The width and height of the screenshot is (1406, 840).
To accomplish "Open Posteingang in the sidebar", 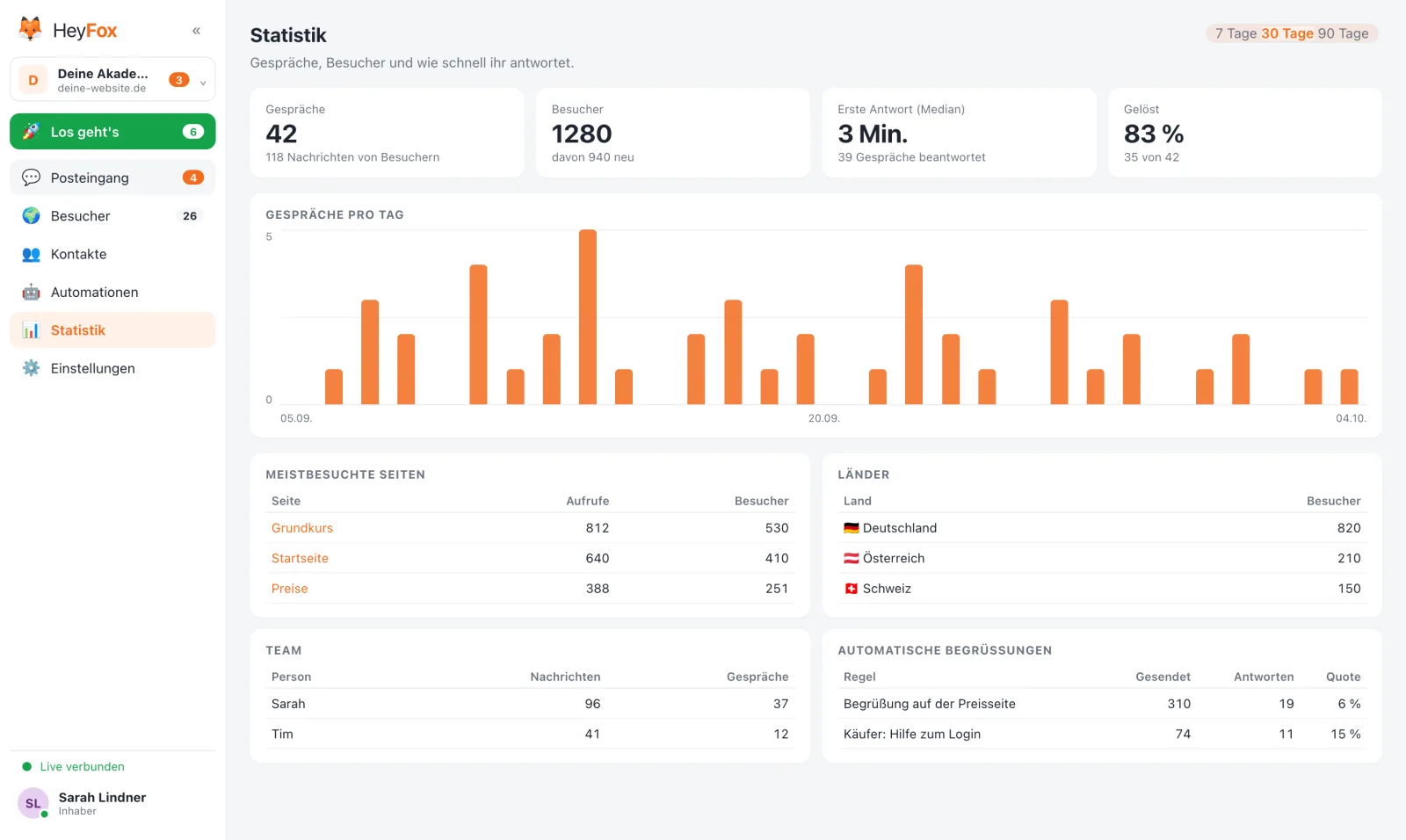I will pyautogui.click(x=112, y=177).
